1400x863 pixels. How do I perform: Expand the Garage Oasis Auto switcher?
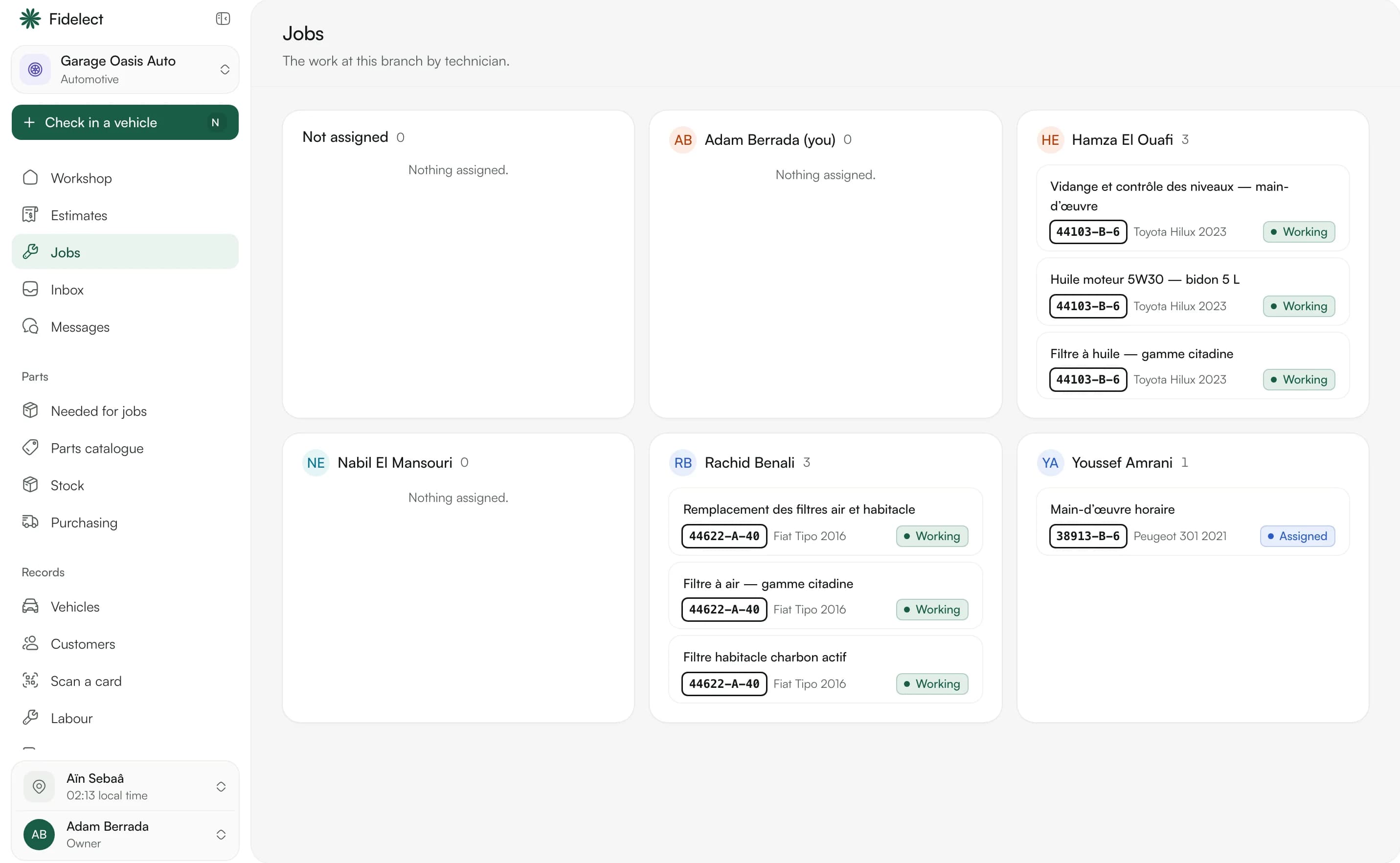click(x=125, y=69)
